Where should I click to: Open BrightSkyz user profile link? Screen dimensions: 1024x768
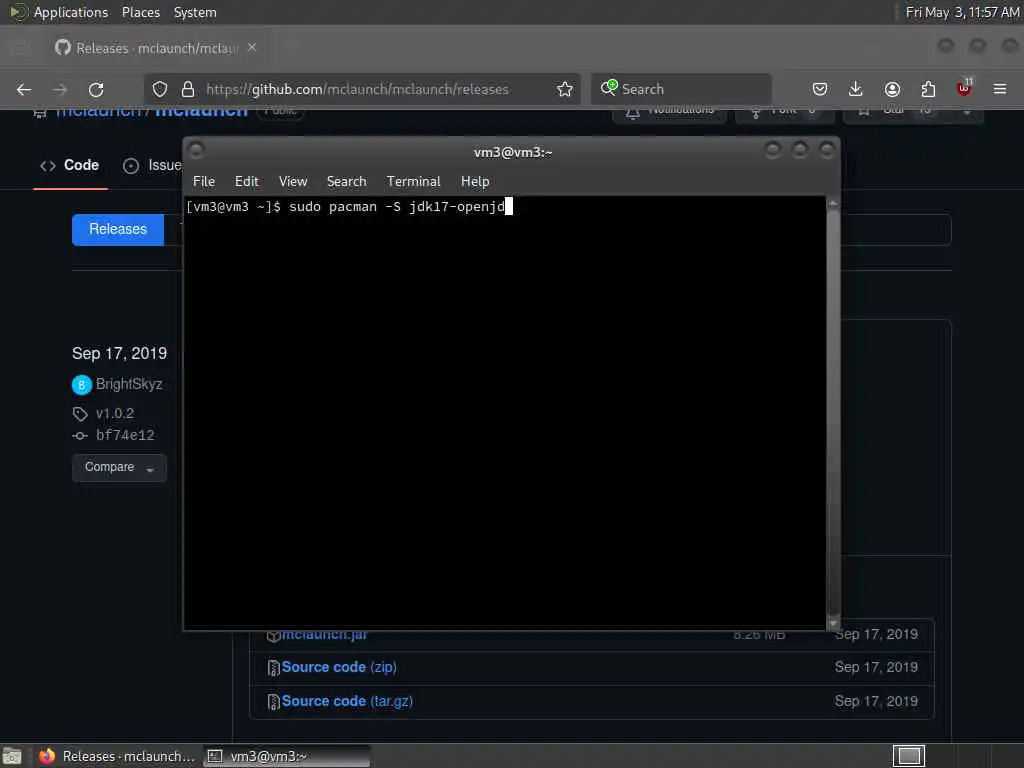pyautogui.click(x=129, y=384)
